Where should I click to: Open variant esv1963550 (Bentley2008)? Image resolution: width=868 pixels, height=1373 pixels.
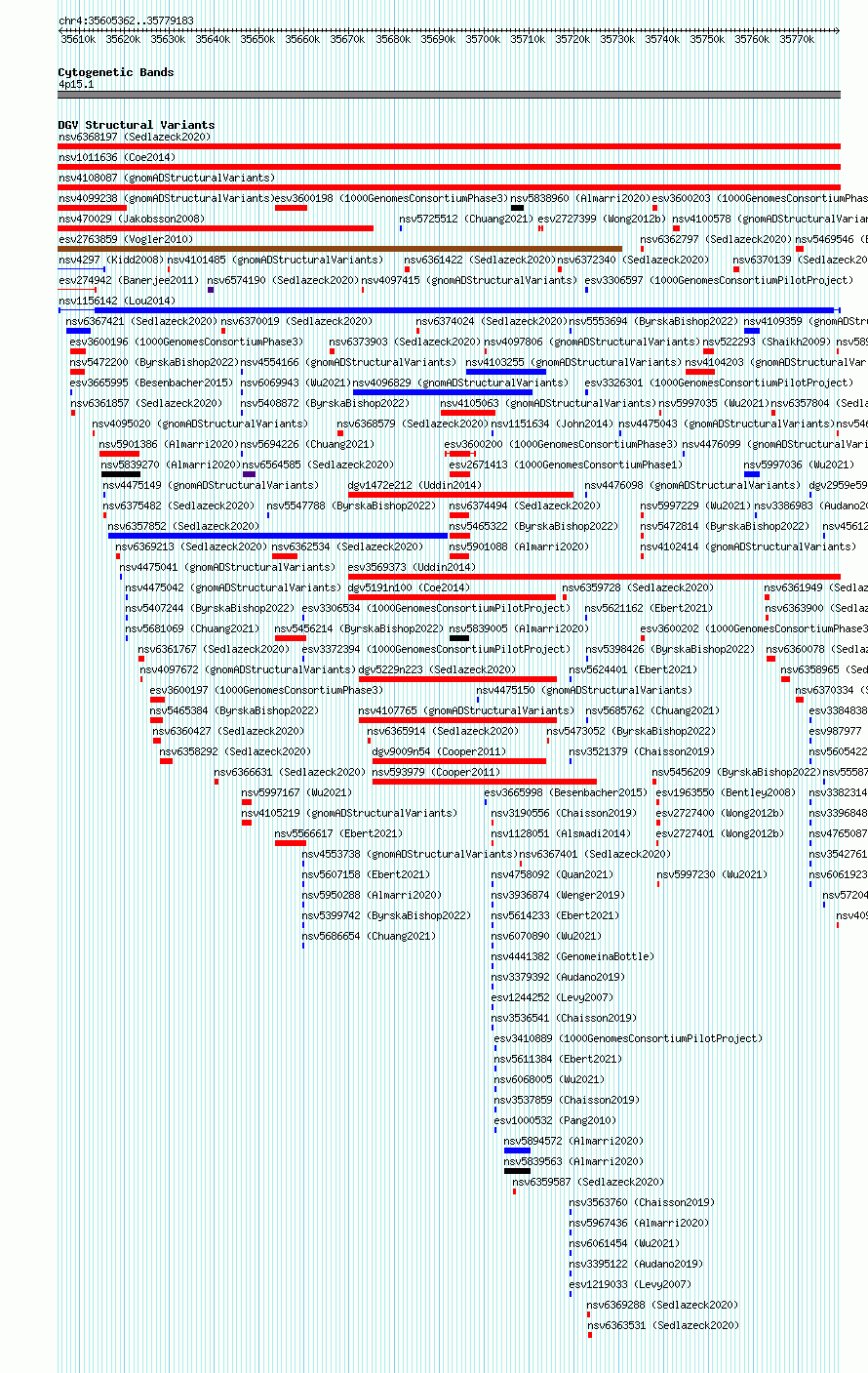pos(726,792)
